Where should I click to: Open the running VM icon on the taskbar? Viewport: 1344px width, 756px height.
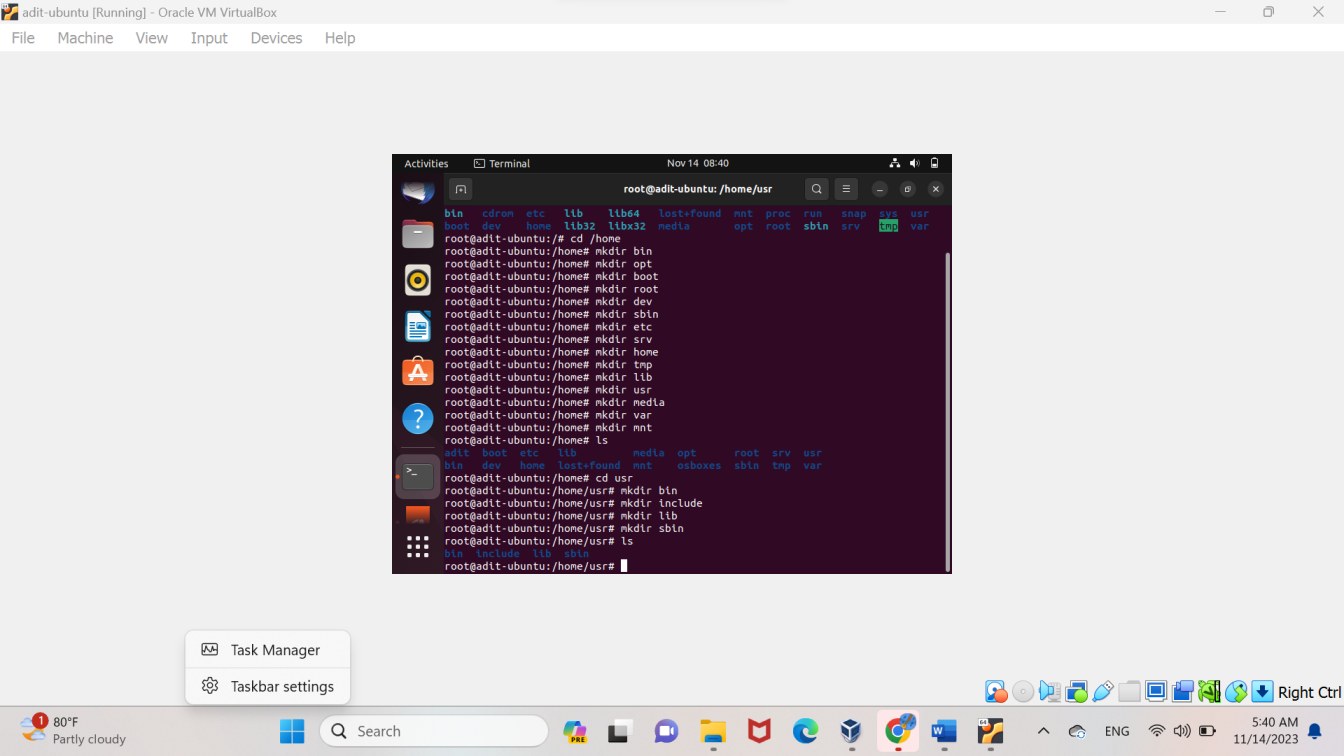(x=990, y=732)
